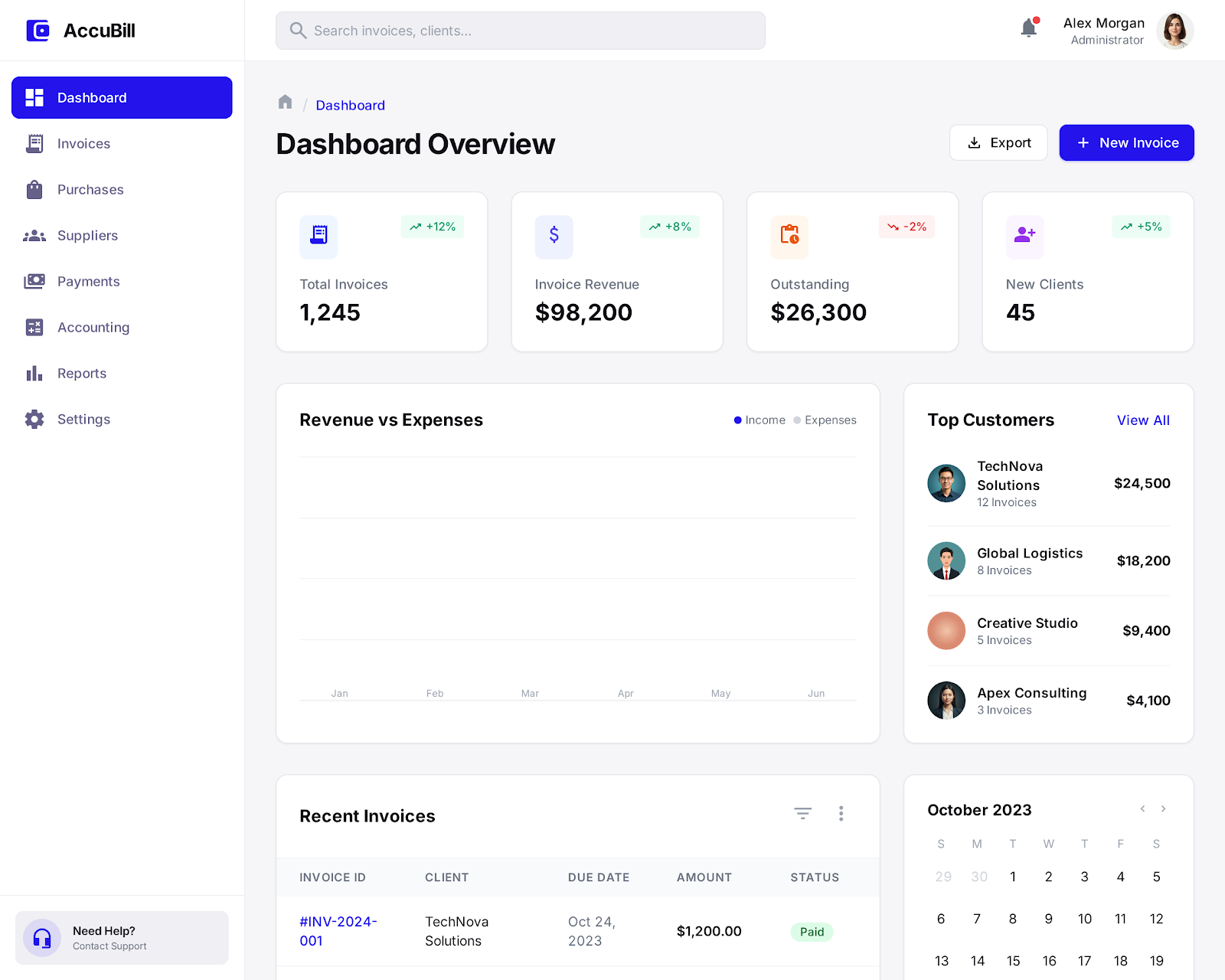The width and height of the screenshot is (1225, 980).
Task: Toggle the Income legend series
Action: 759,420
